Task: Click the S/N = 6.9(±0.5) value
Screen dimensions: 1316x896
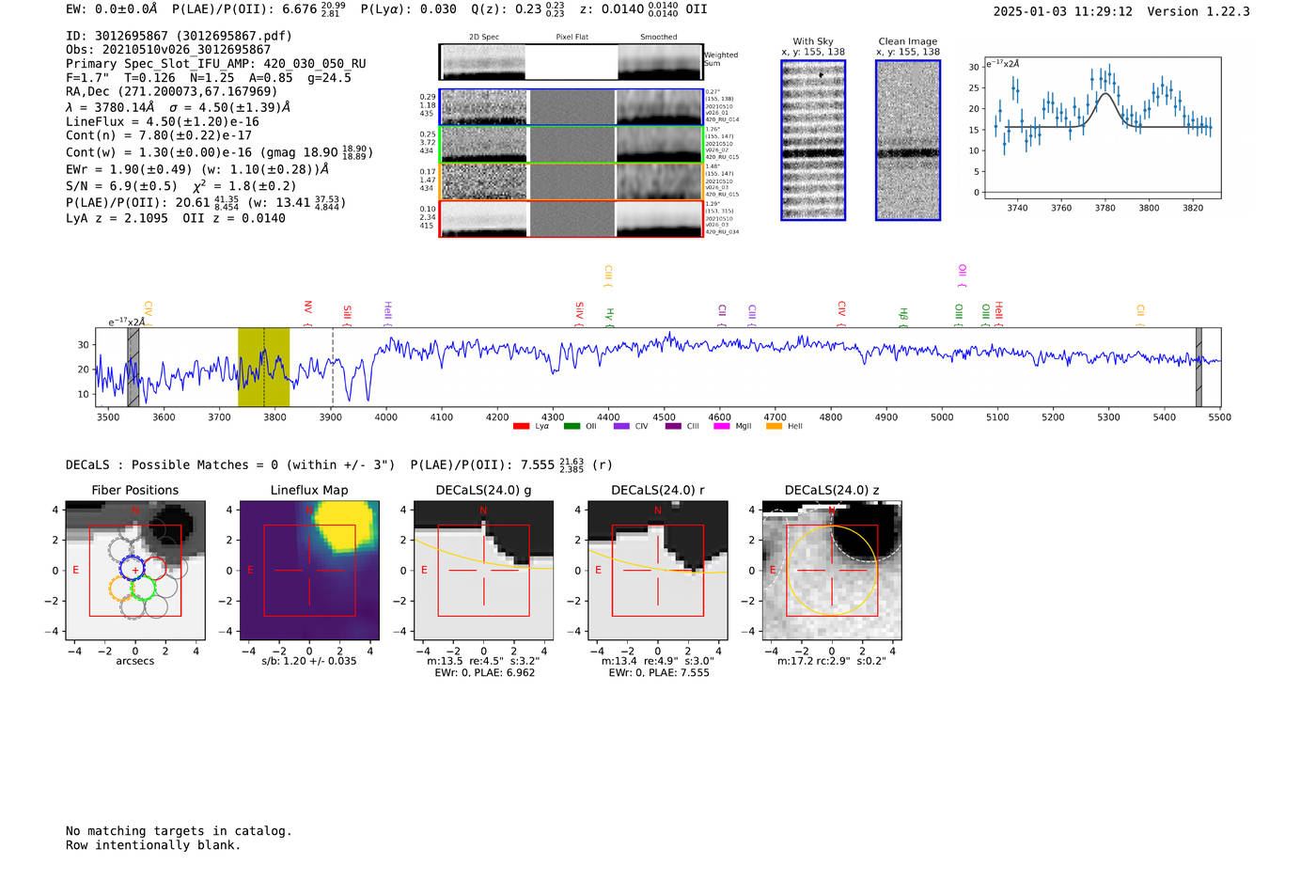Action: [121, 186]
